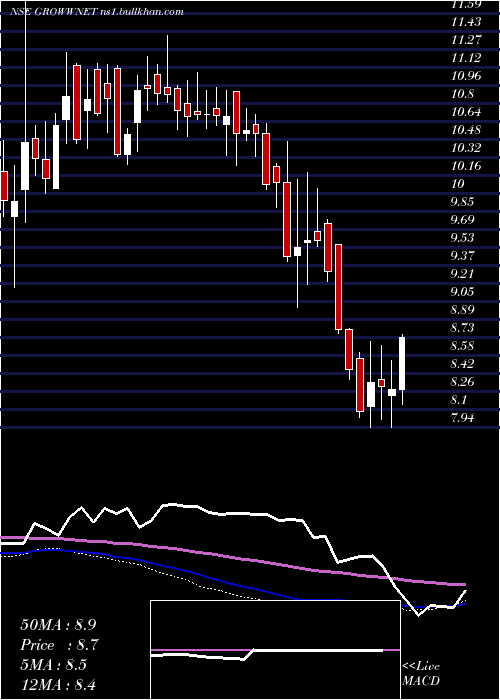The width and height of the screenshot is (500, 700).
Task: Click the 9.21 price axis label
Action: [x=462, y=274]
